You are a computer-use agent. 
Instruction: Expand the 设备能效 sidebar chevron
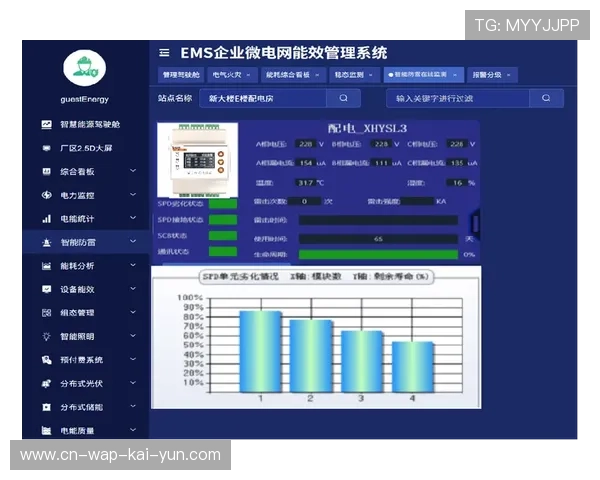pyautogui.click(x=133, y=289)
